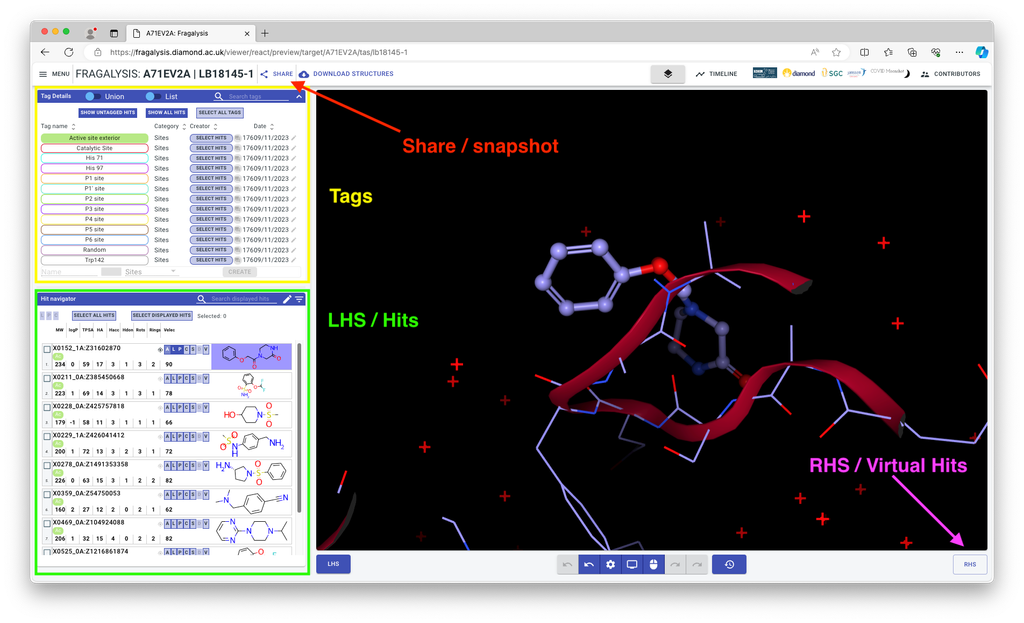Select the Catalytic Site tag
Image resolution: width=1024 pixels, height=623 pixels.
95,148
